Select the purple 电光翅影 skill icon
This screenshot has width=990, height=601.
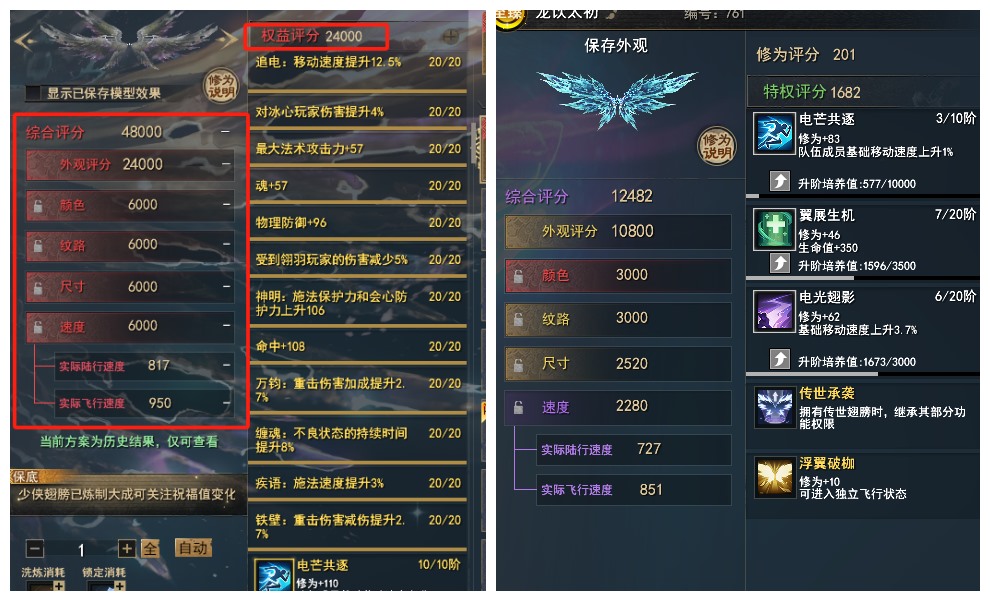773,311
